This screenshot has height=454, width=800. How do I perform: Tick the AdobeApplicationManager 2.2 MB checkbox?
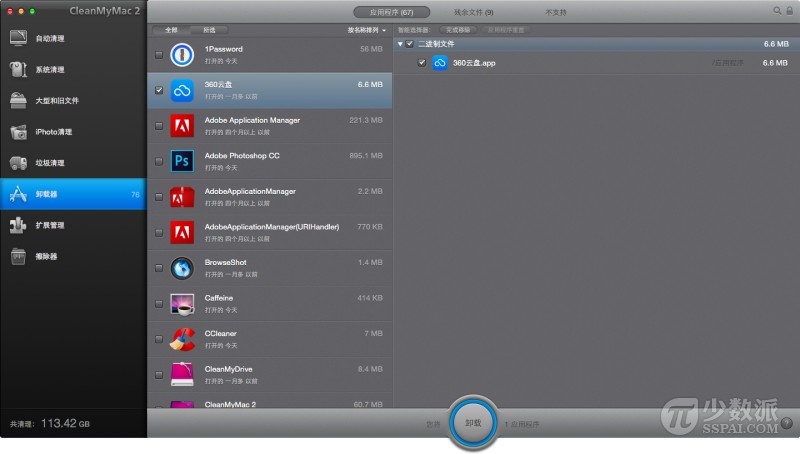click(159, 197)
